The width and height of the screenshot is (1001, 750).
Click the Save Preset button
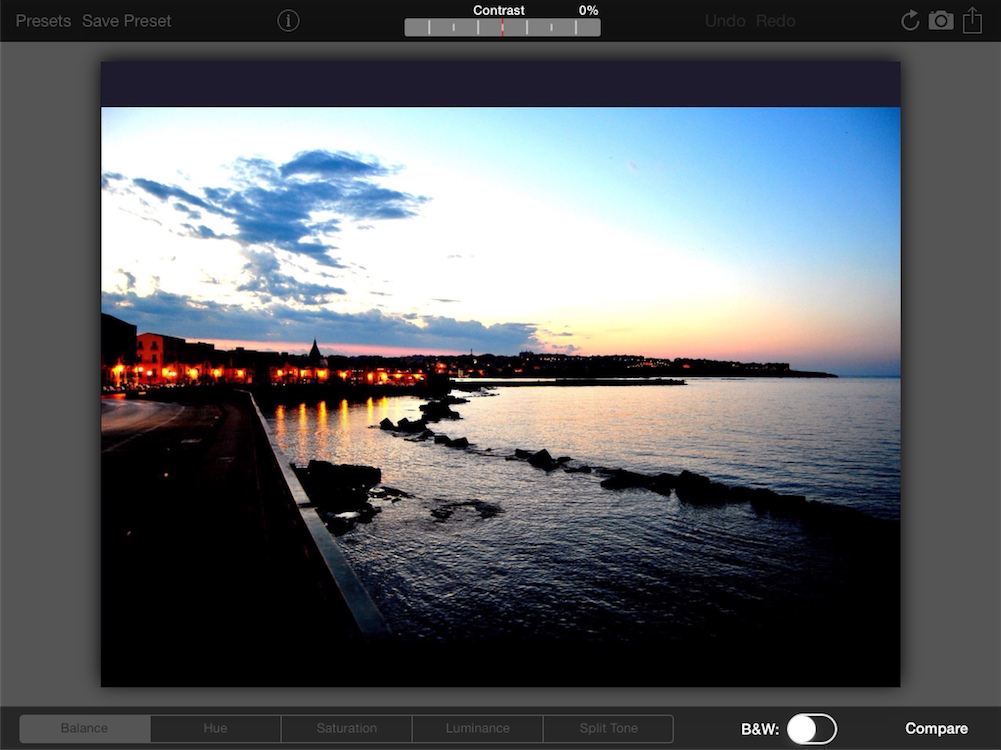126,21
